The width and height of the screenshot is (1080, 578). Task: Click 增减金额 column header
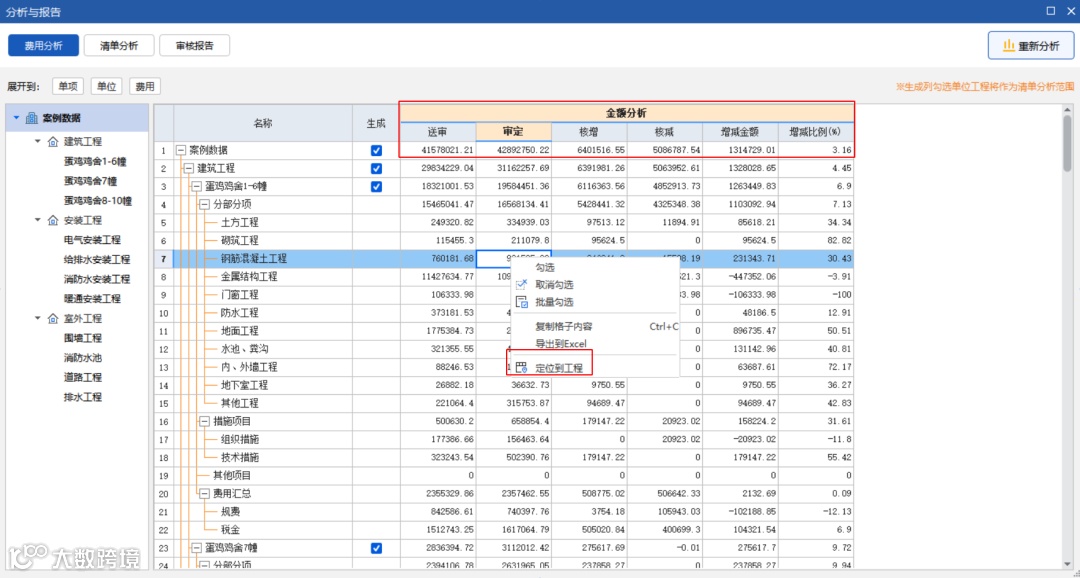[740, 132]
